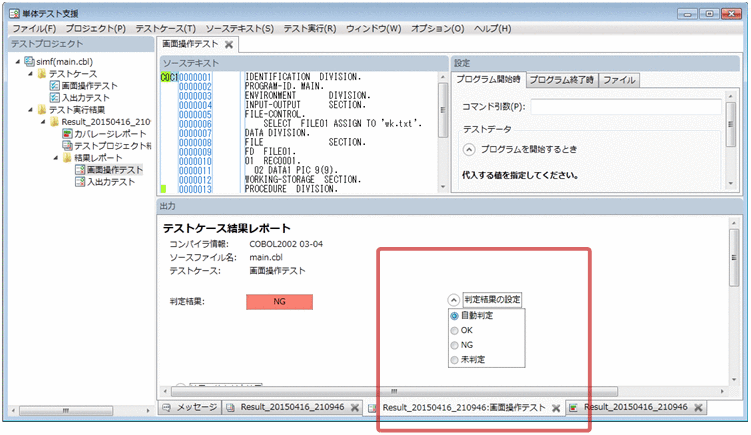Image resolution: width=751 pixels, height=435 pixels.
Task: Click the app icon in the title bar
Action: pos(14,13)
